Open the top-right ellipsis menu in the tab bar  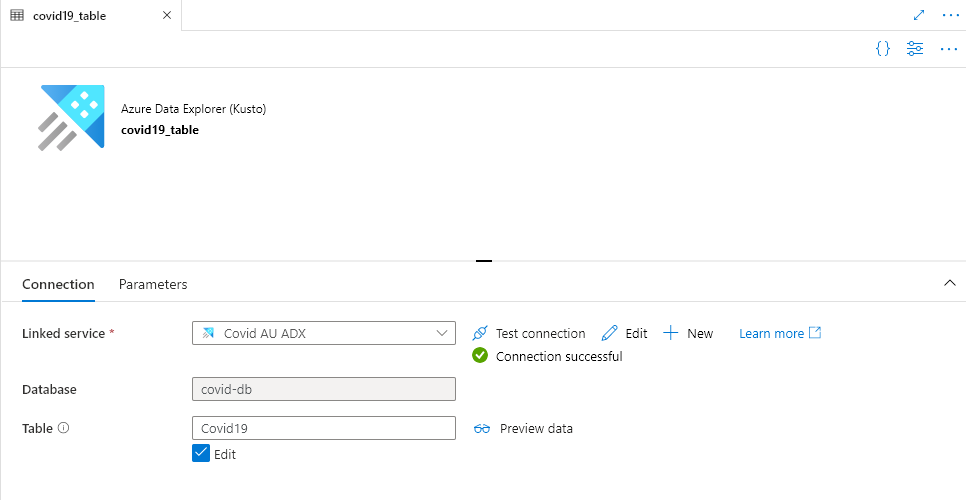[951, 15]
